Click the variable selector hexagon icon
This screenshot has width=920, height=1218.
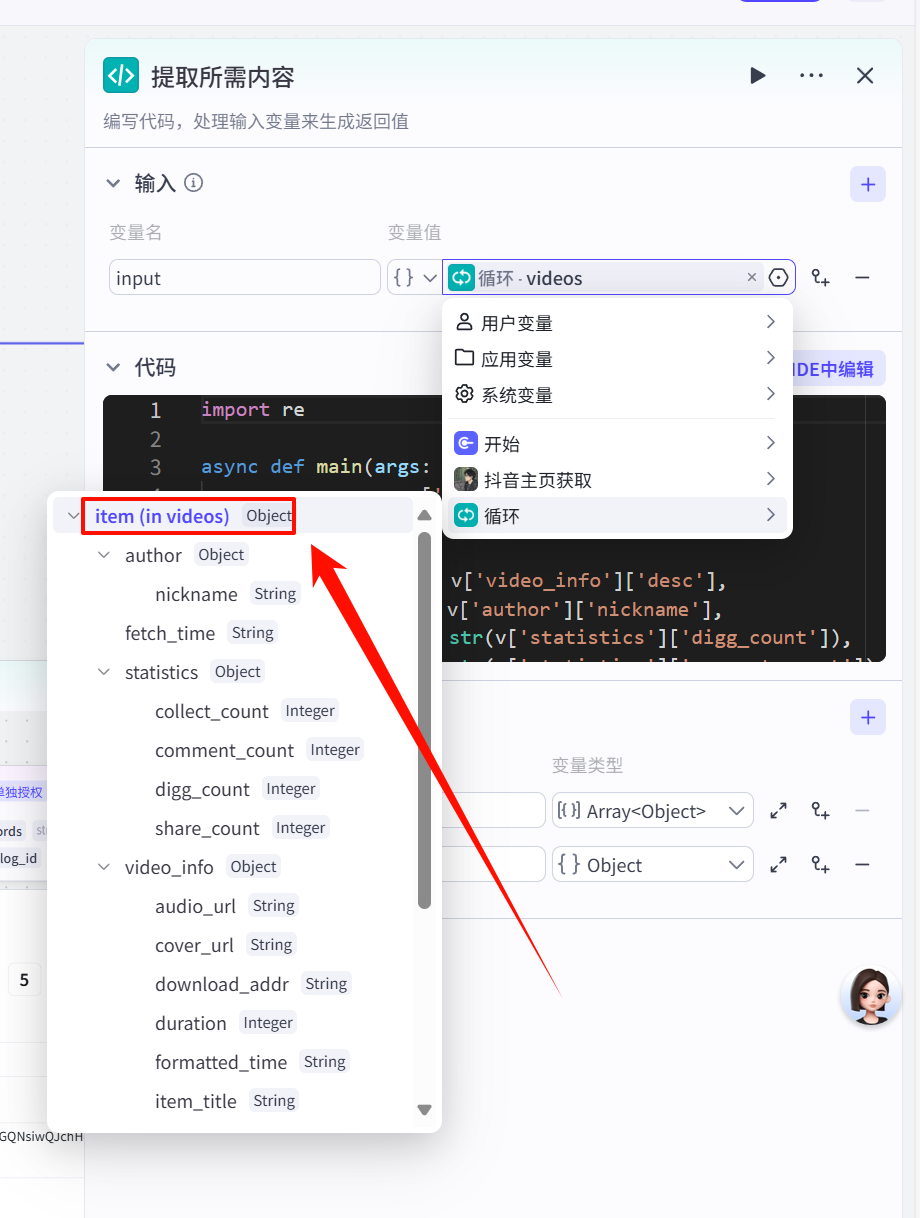[x=779, y=278]
